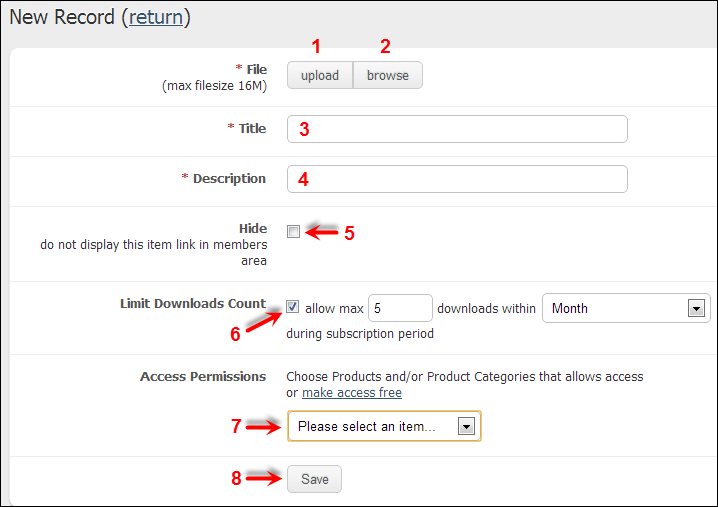Expand the Please select an item dropdown
Viewport: 718px width, 507px height.
(x=384, y=426)
